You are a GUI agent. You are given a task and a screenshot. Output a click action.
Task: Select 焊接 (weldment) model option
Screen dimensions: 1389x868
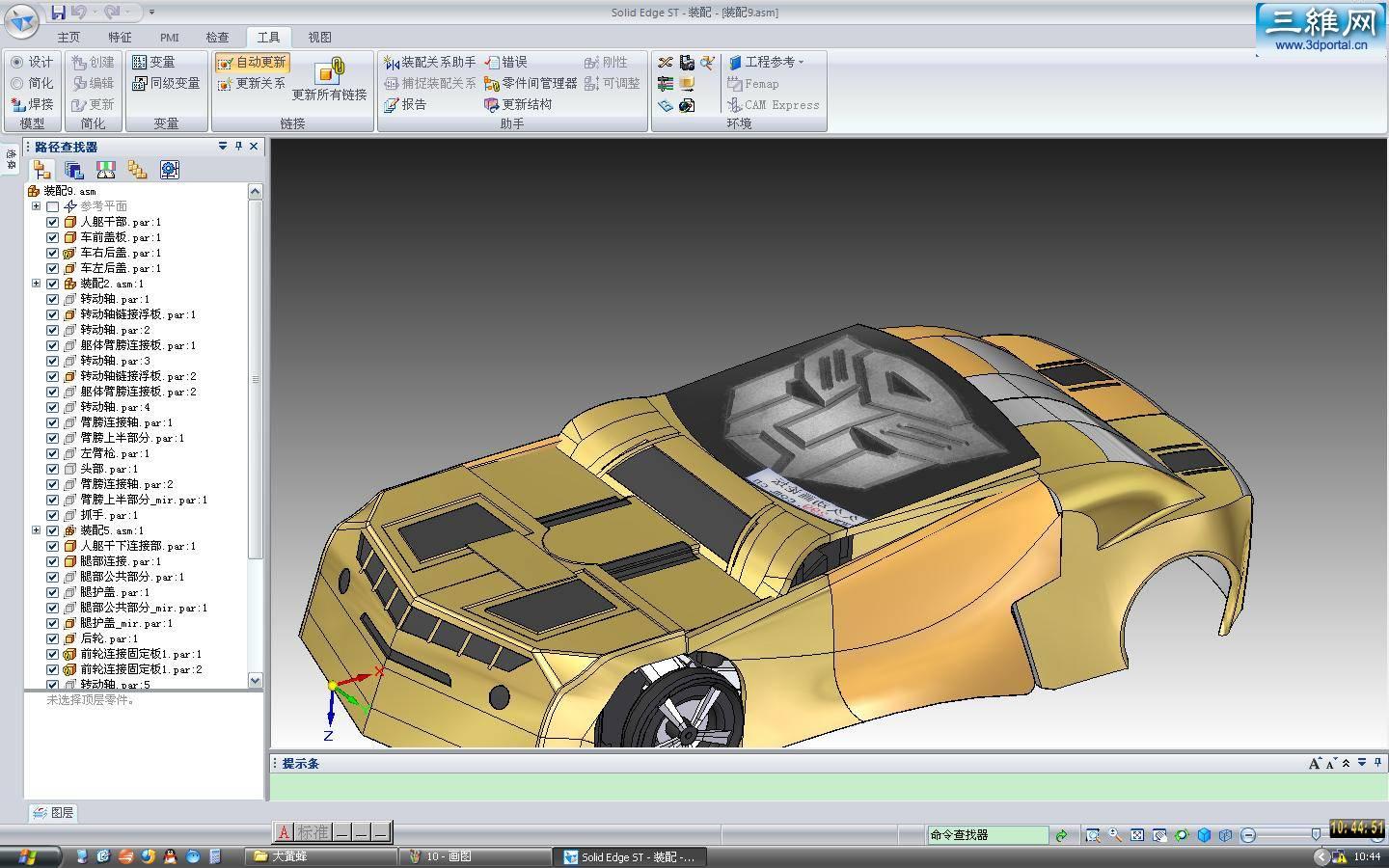pos(32,104)
